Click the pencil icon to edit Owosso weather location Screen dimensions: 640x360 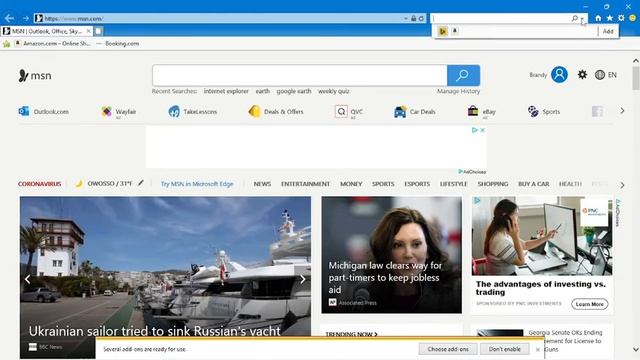click(x=141, y=183)
